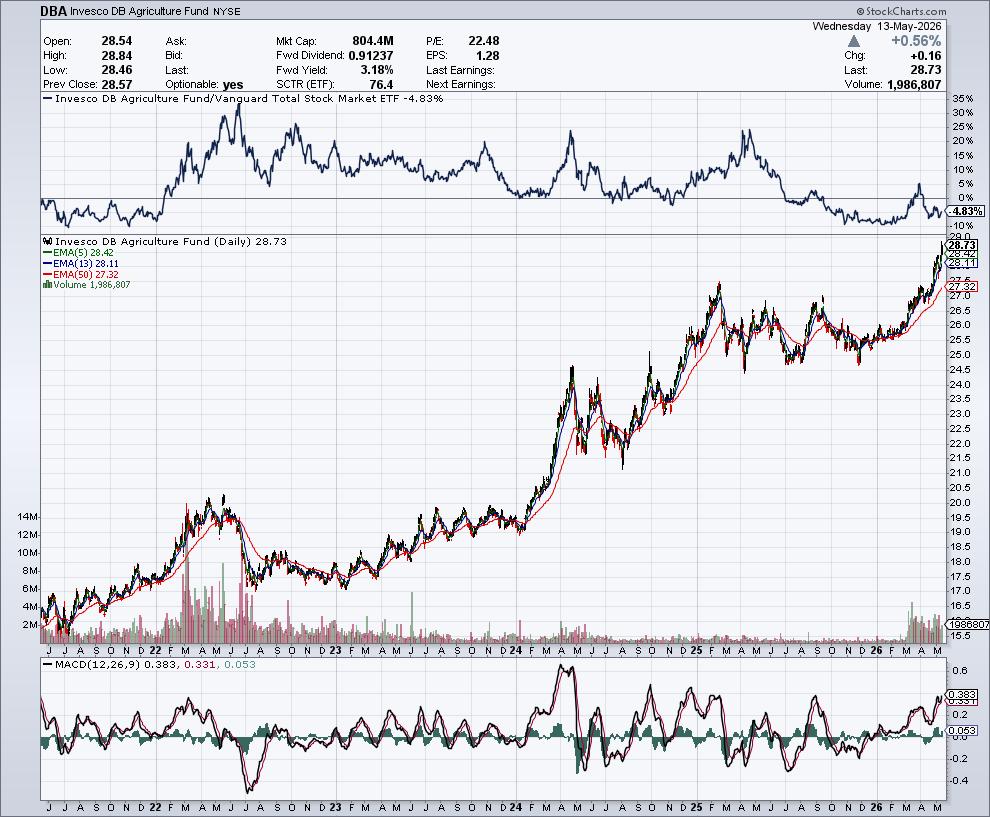
Task: Click the 26 year marker under MACD panel
Action: click(x=876, y=808)
